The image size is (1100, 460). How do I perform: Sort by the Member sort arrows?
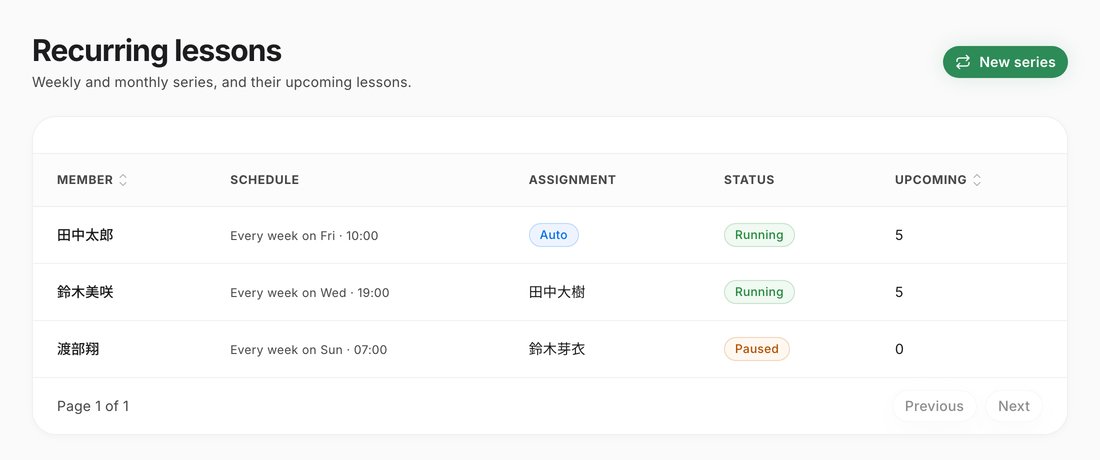[x=123, y=180]
